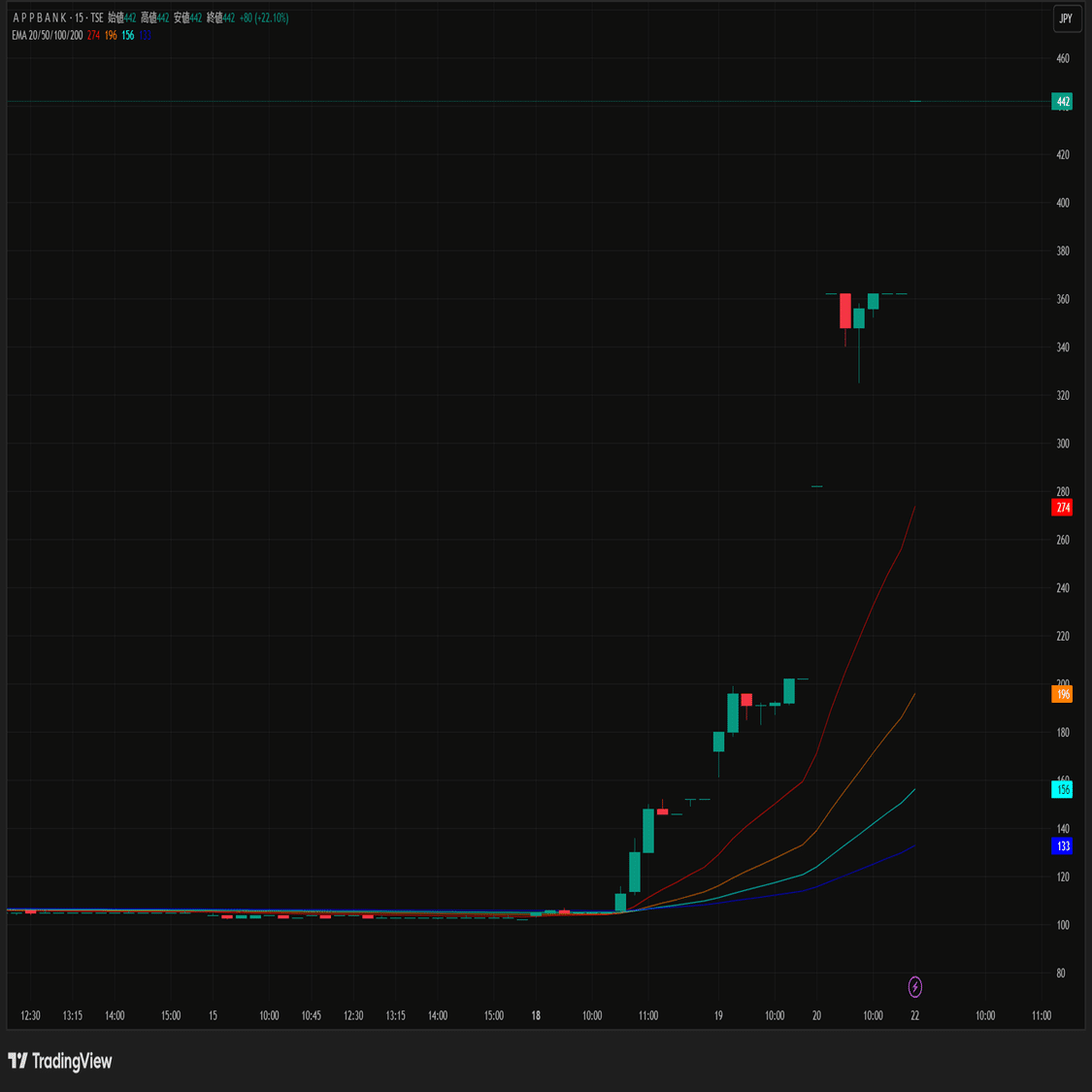Click the 19 date label on time axis

[x=718, y=1015]
